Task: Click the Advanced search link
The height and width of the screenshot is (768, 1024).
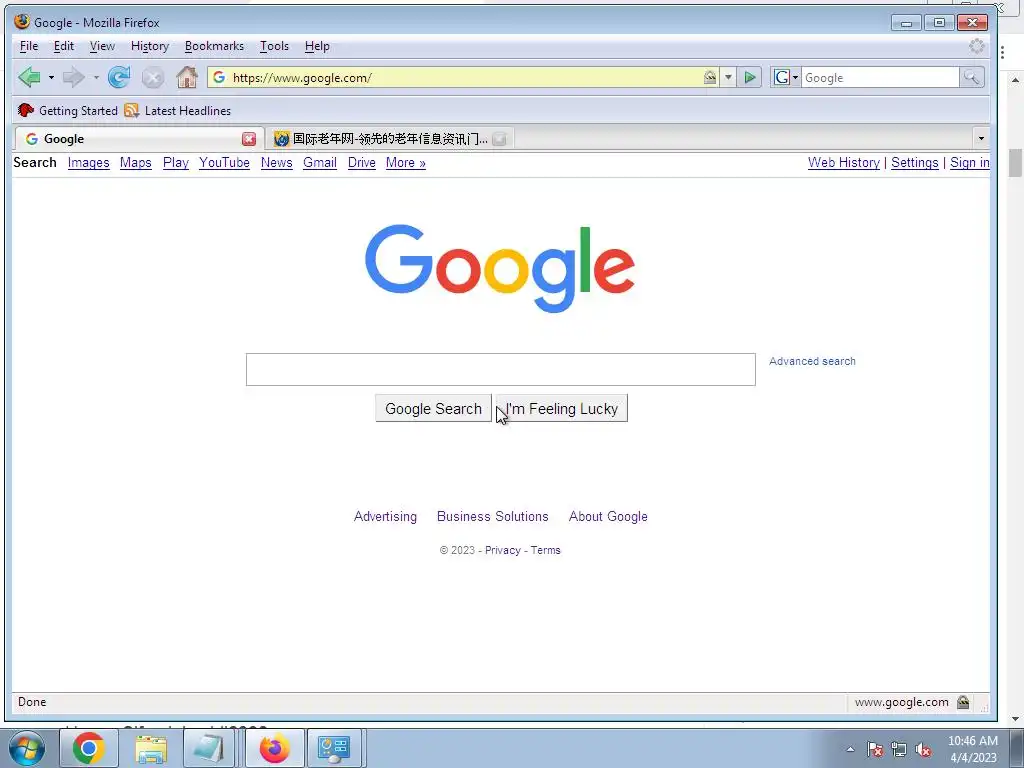Action: click(x=812, y=361)
